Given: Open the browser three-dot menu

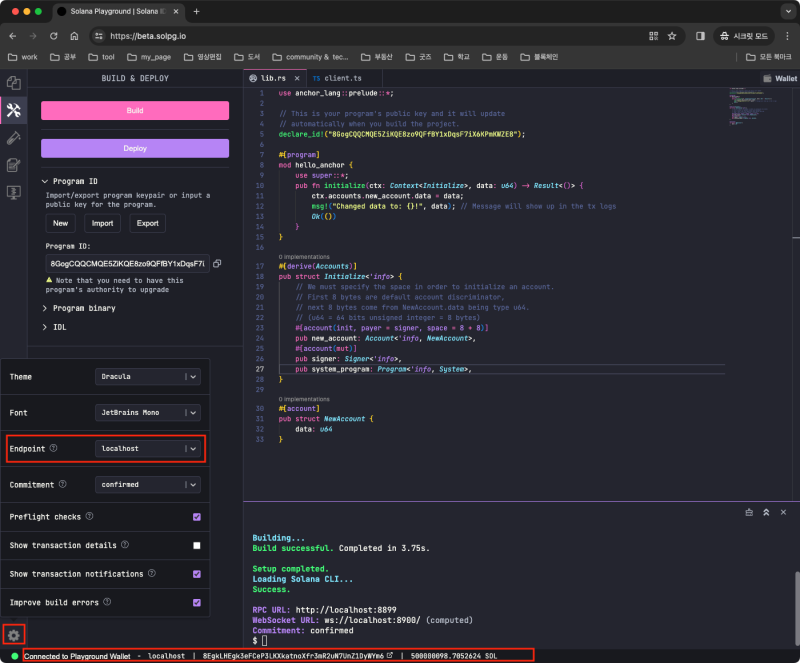Looking at the screenshot, I should coord(787,36).
